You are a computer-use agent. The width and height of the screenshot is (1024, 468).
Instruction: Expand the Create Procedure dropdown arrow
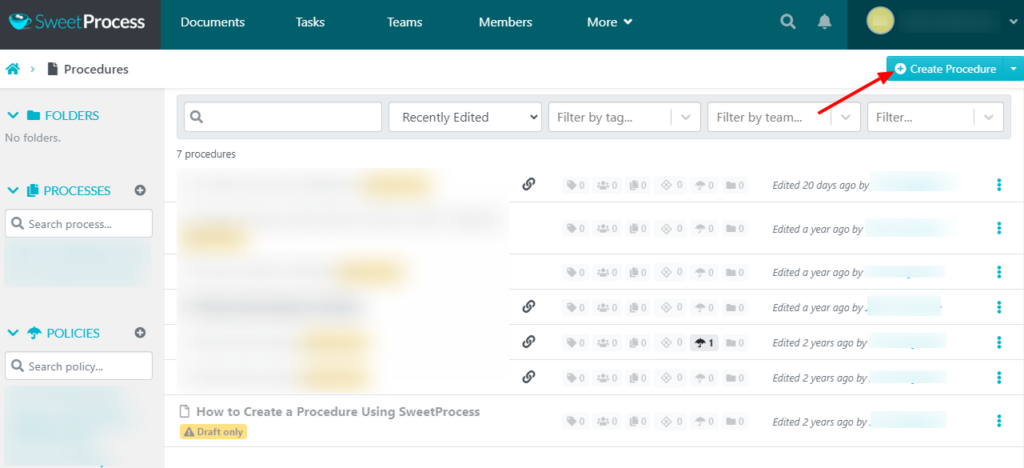pos(1013,69)
